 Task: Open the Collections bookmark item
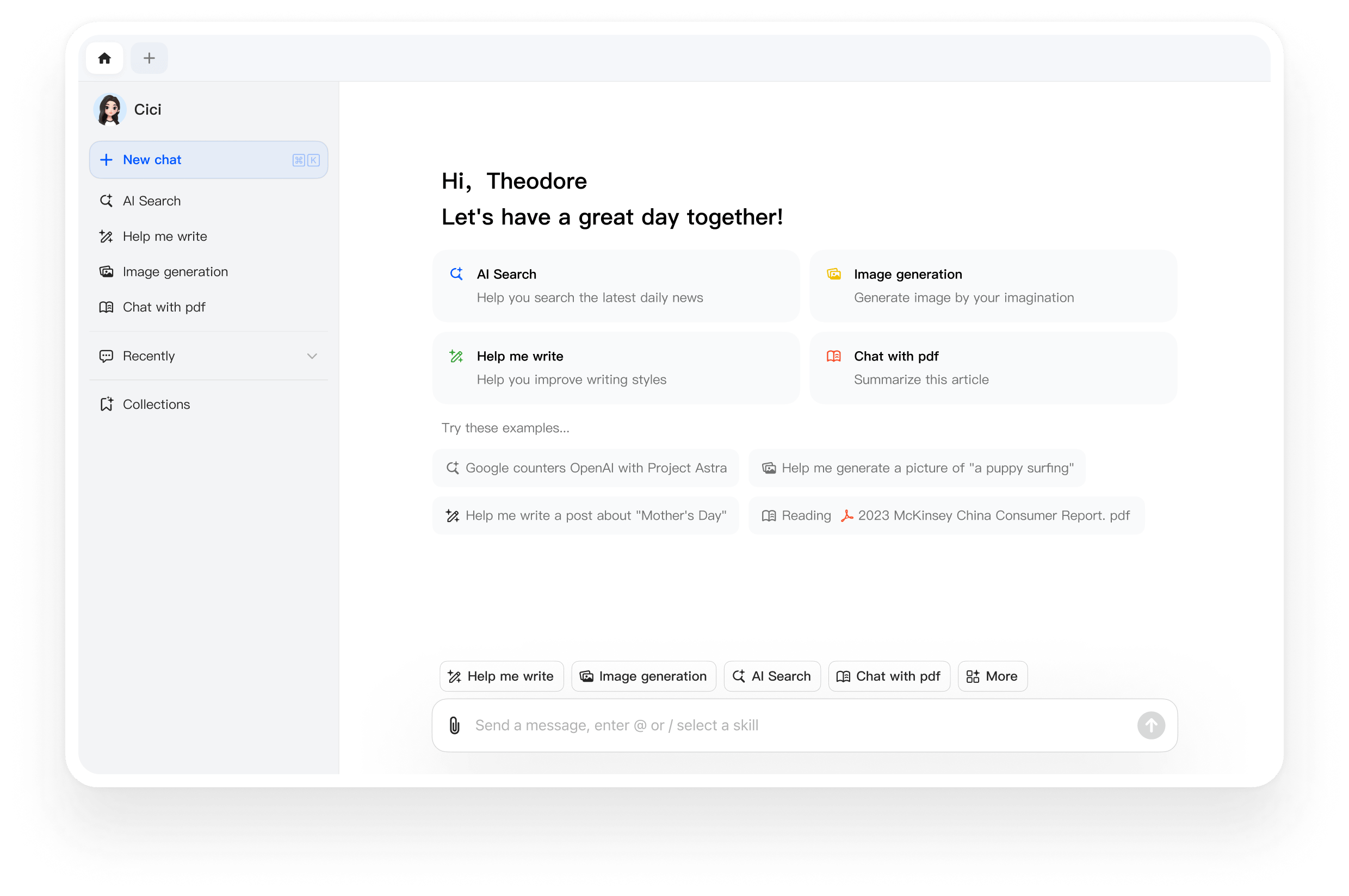pyautogui.click(x=156, y=405)
